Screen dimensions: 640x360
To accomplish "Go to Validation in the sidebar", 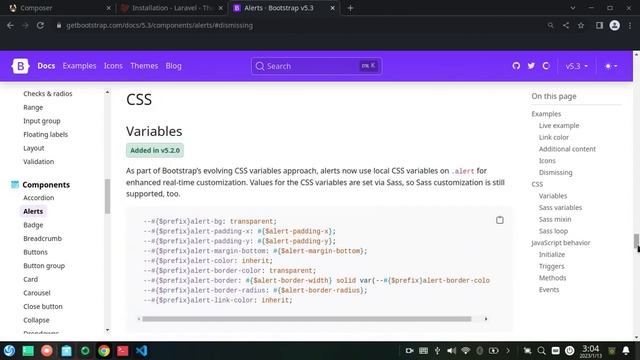I will (x=39, y=162).
